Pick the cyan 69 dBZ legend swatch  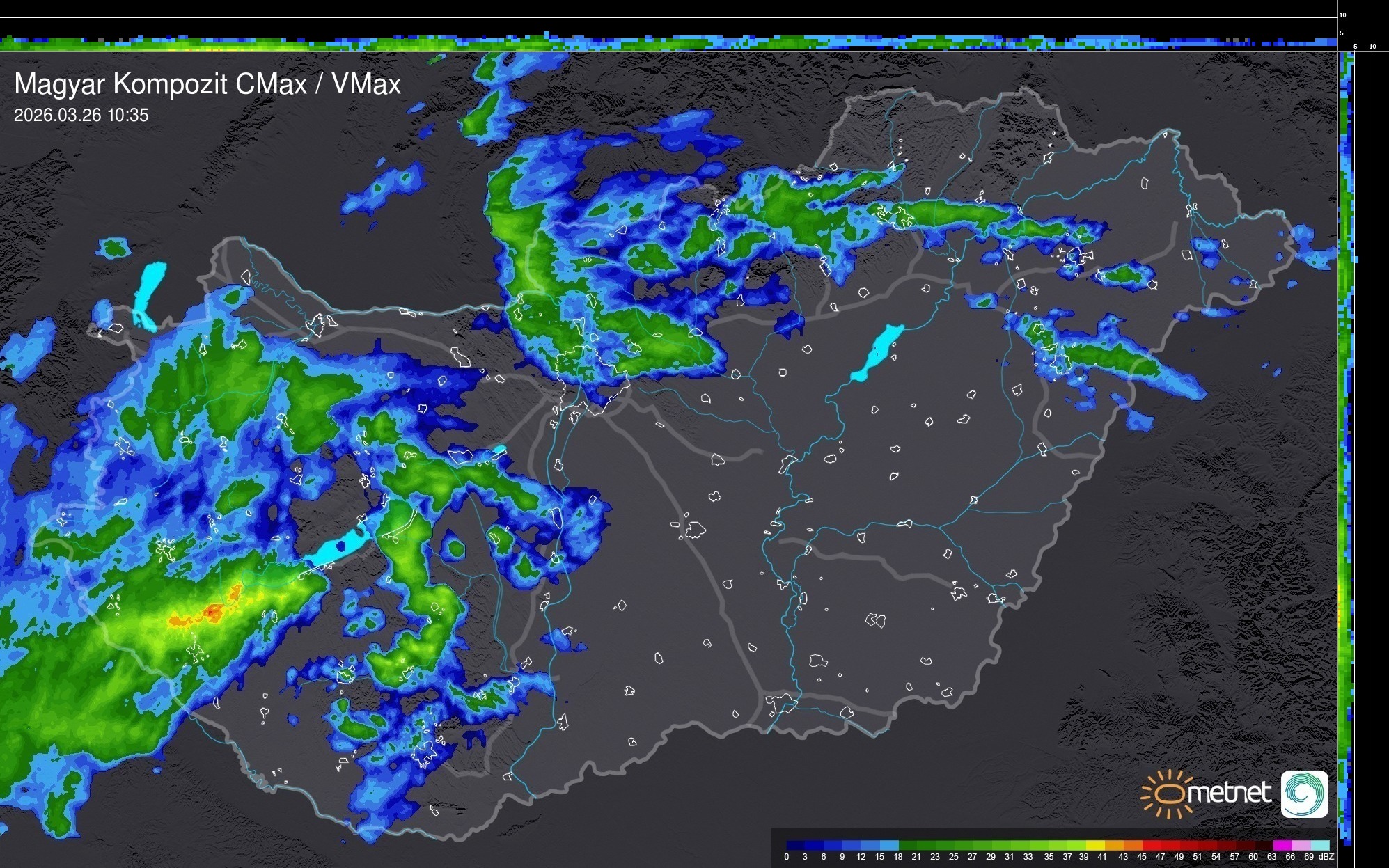pos(1319,845)
